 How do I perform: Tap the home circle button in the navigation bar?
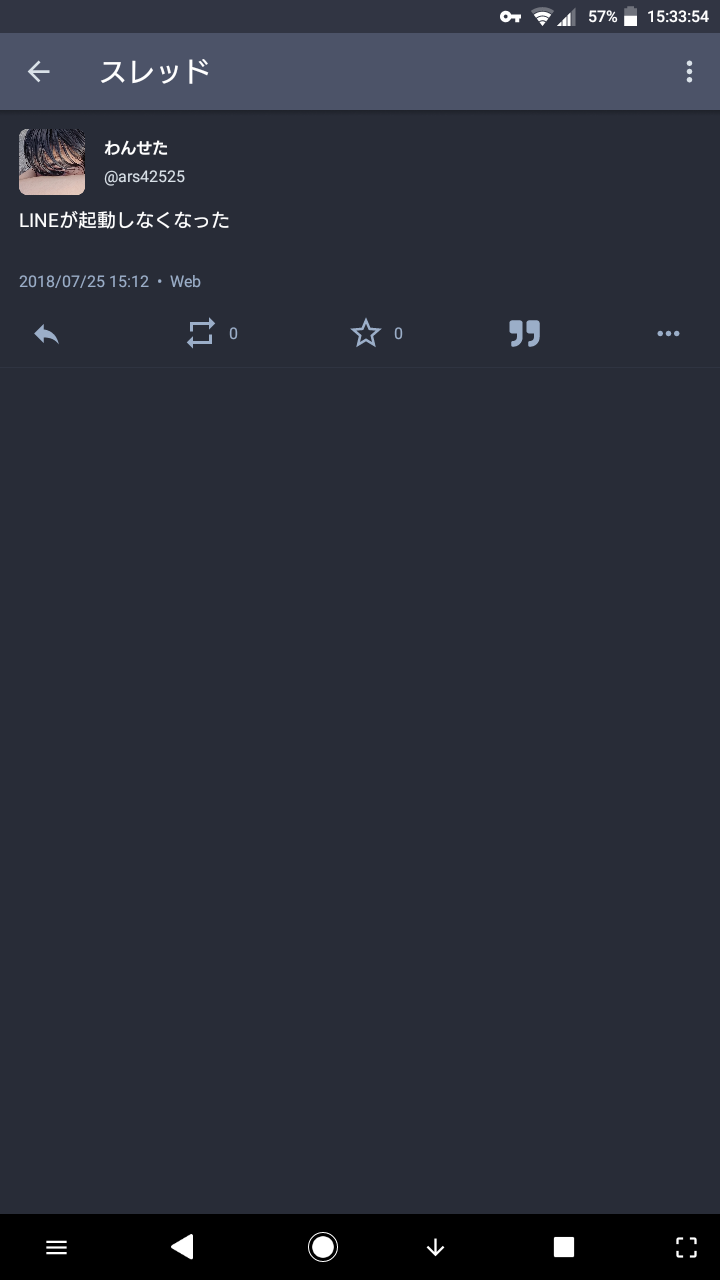[x=323, y=1247]
